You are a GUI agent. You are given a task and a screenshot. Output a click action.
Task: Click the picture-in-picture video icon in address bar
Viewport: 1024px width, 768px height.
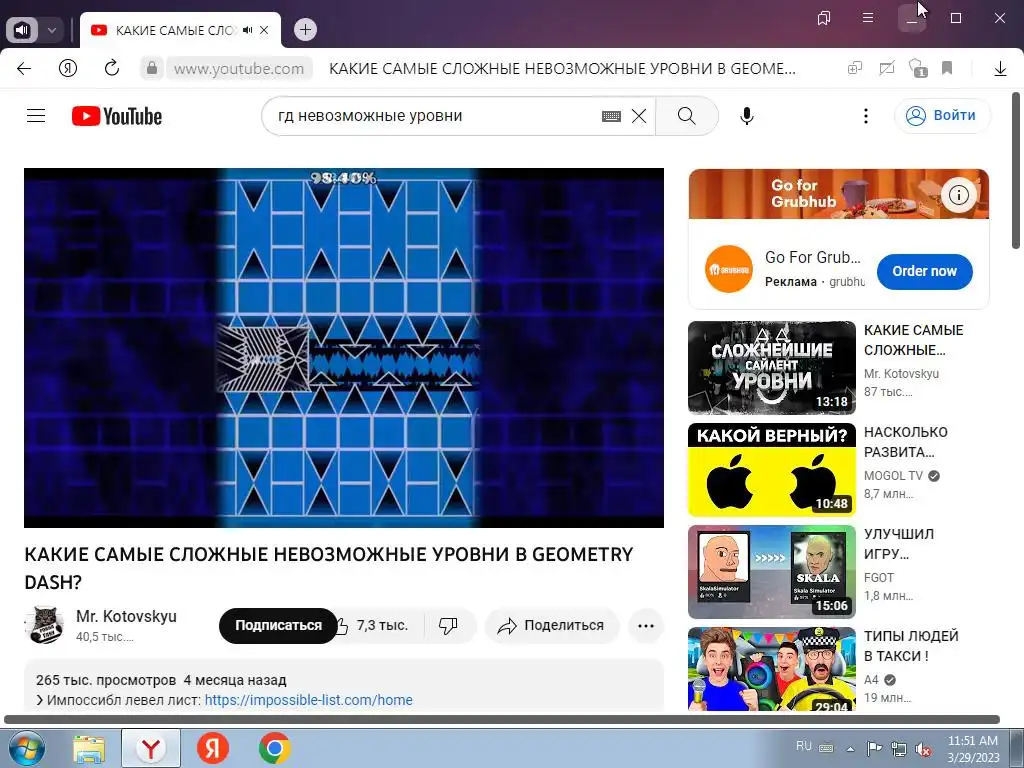[886, 68]
